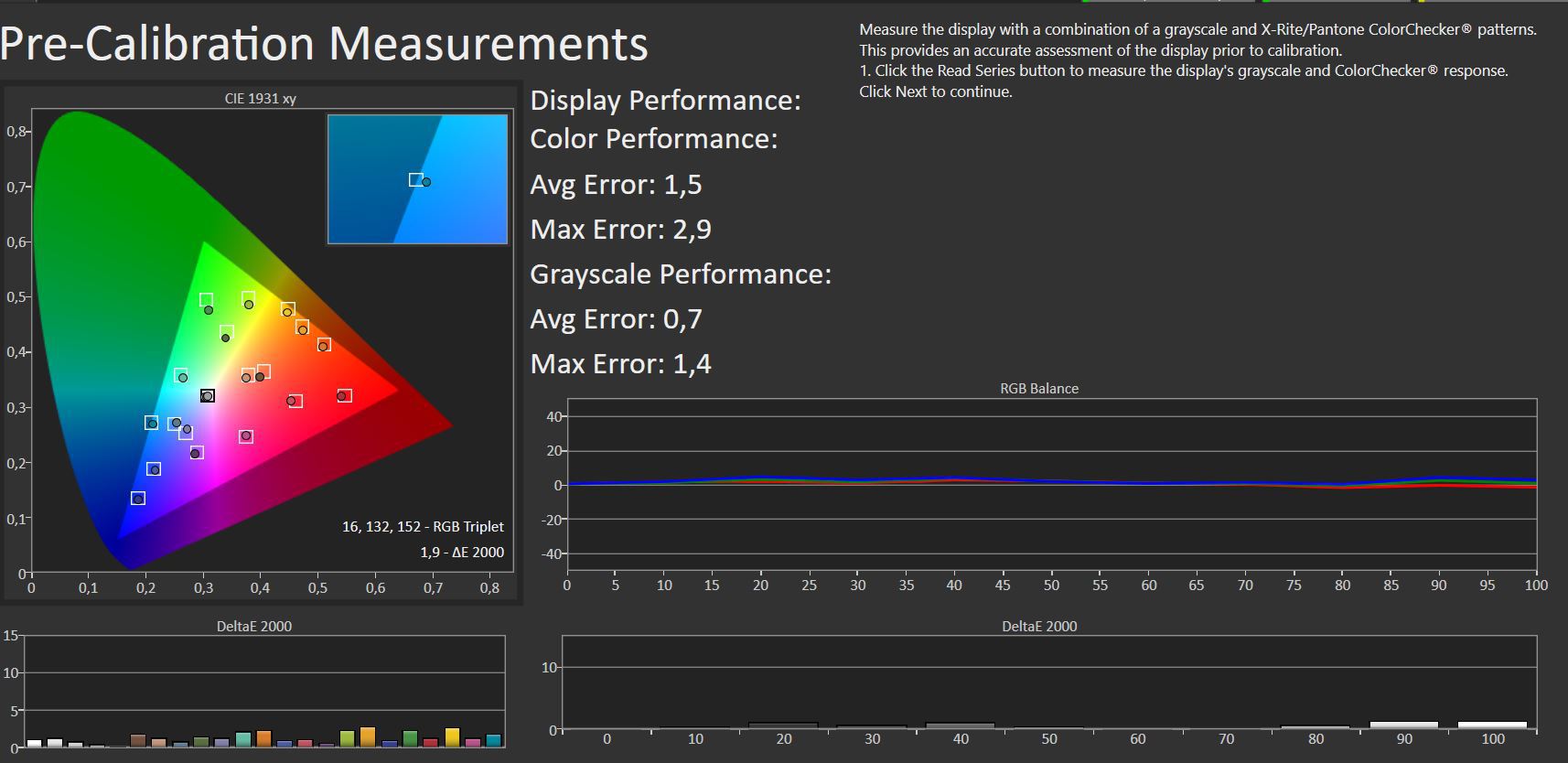Image resolution: width=1568 pixels, height=763 pixels.
Task: Click the grayscale DeltaE bar at 100
Action: click(x=1492, y=725)
